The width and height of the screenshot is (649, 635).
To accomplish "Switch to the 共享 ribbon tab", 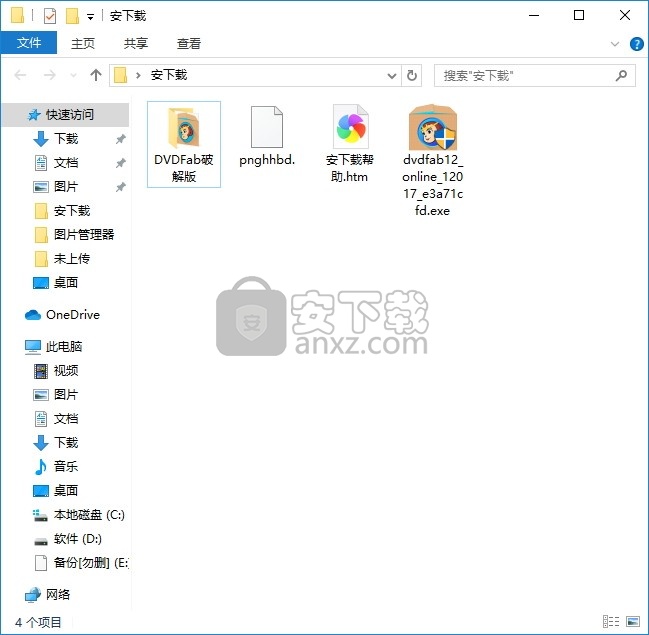I will (x=136, y=43).
